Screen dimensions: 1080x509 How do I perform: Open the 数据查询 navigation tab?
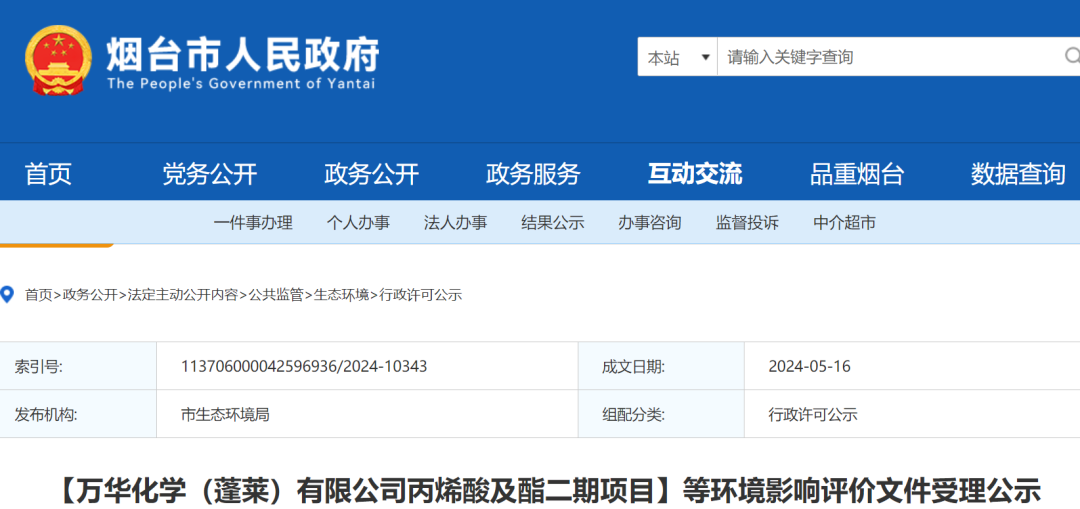(1018, 174)
